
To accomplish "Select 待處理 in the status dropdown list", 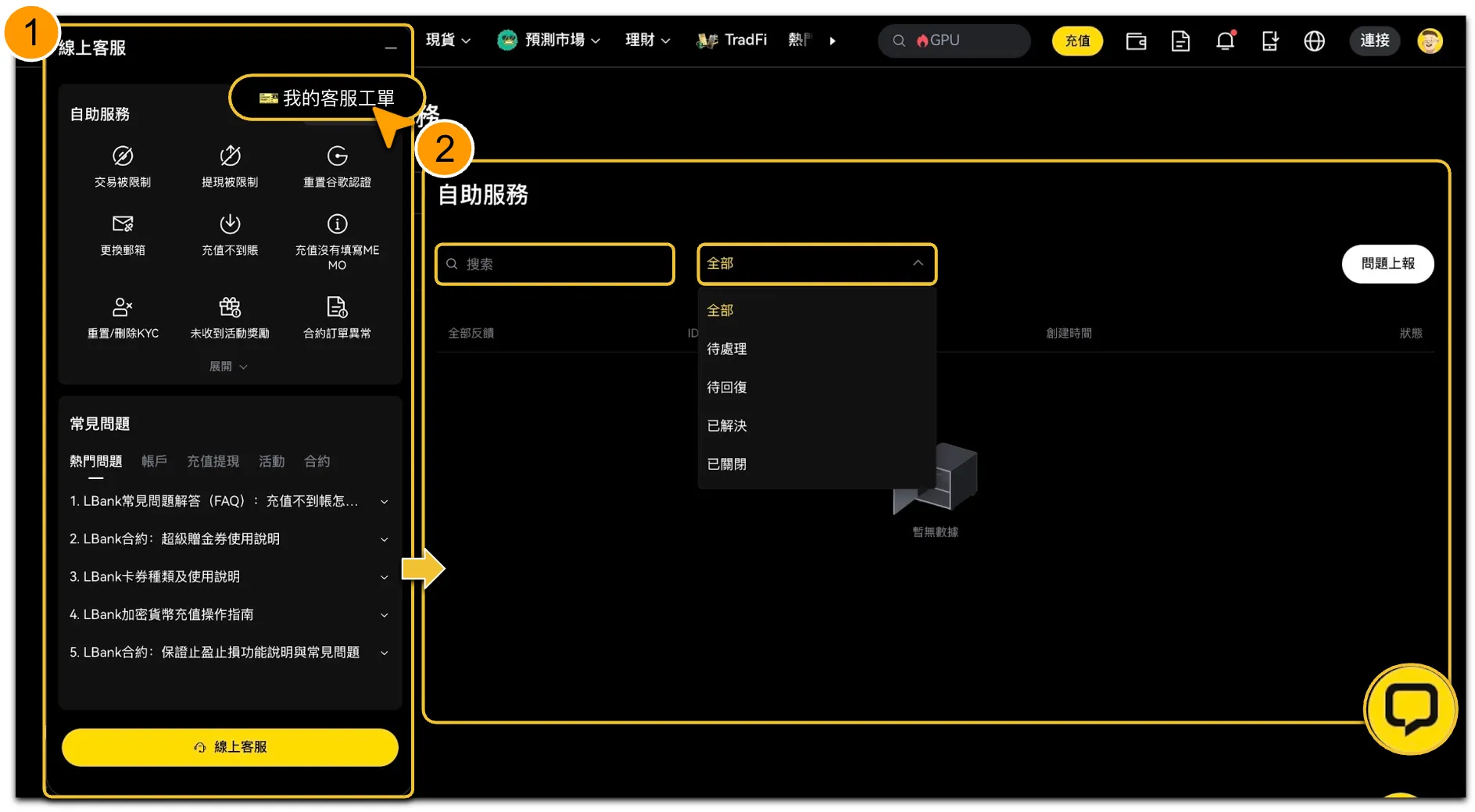I will click(x=817, y=349).
